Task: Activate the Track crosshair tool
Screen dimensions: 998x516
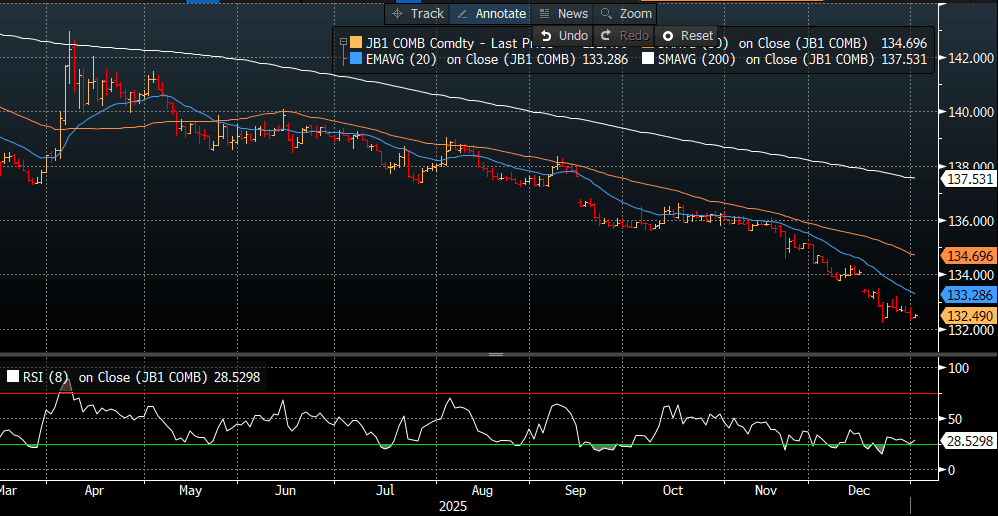Action: coord(418,14)
